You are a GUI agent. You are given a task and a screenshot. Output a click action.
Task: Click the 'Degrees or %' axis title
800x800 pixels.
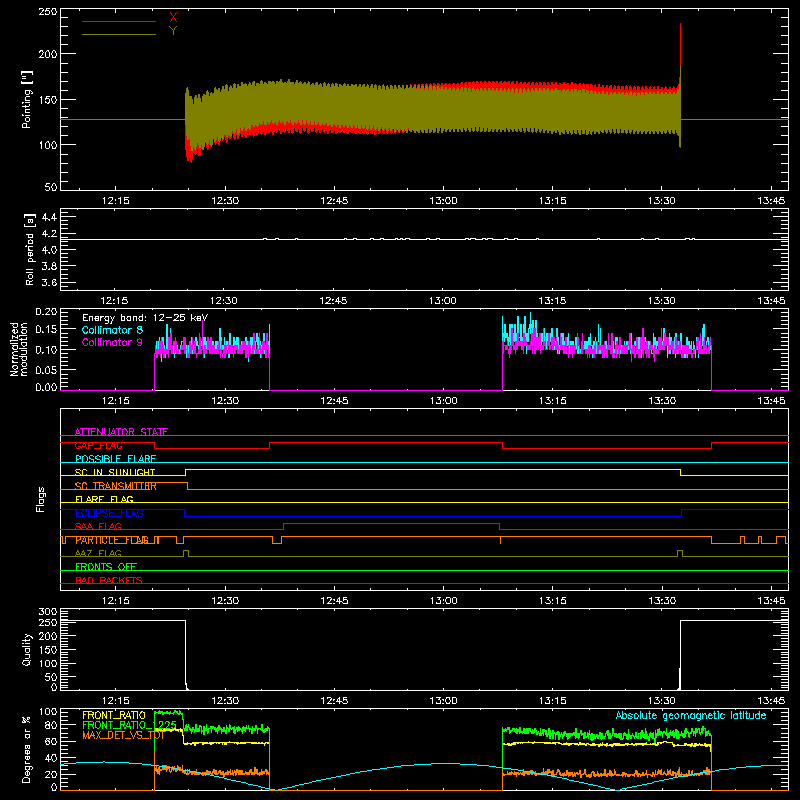pos(27,749)
